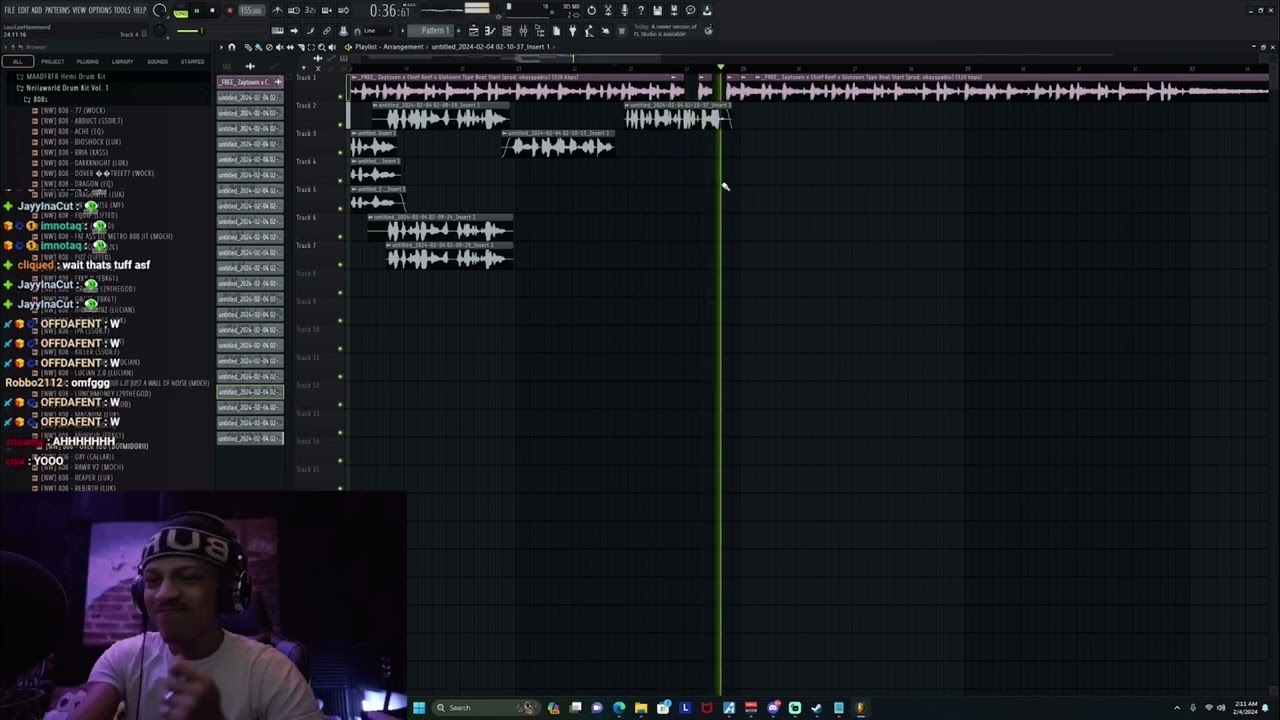Select the Track 1 pink audio clip
This screenshot has width=1280, height=720.
[517, 89]
